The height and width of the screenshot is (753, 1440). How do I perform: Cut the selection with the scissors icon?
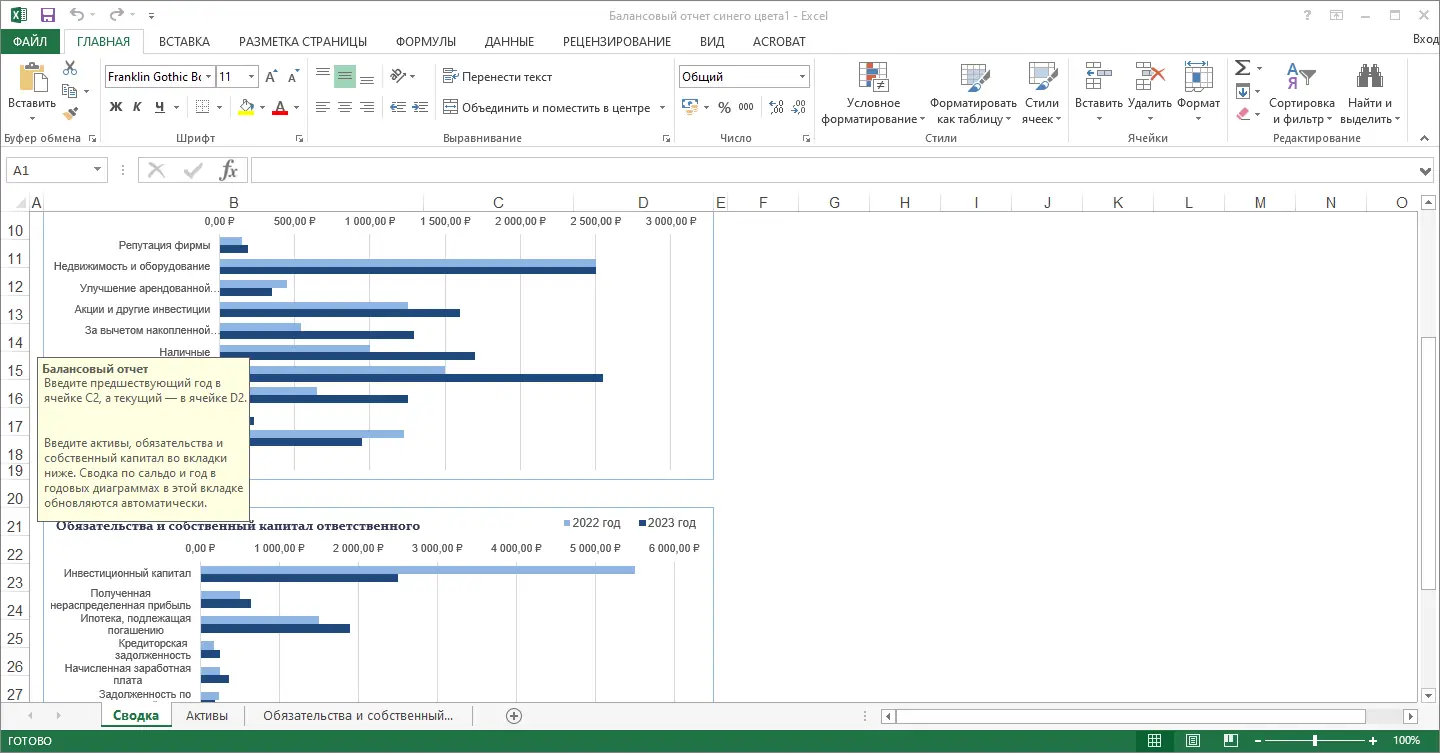[70, 69]
